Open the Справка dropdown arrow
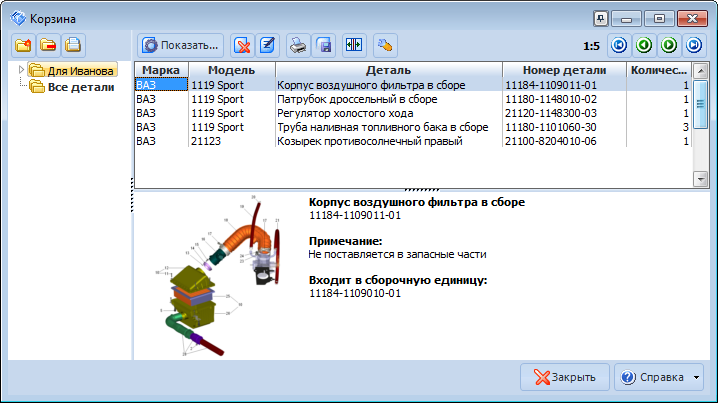The width and height of the screenshot is (718, 403). 696,377
